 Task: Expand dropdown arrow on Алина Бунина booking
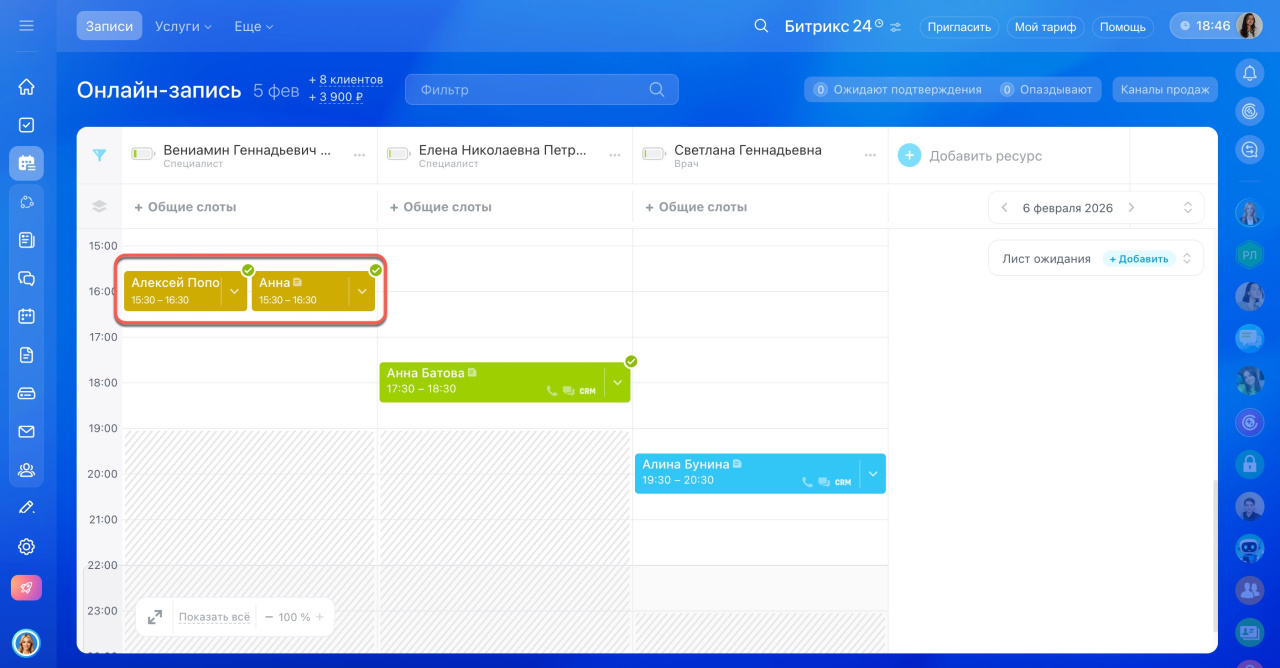coord(873,474)
